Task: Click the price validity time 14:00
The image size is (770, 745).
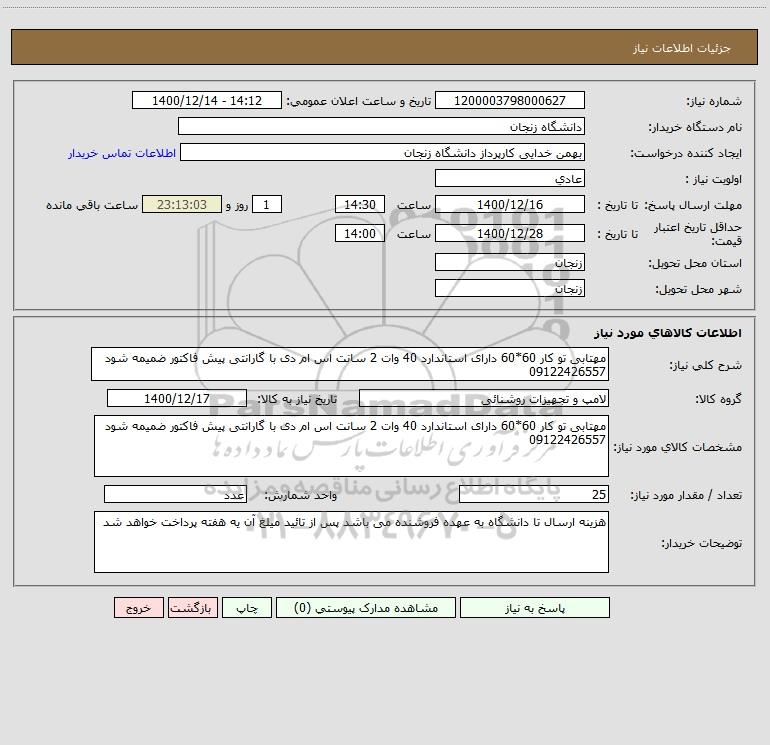Action: [359, 233]
